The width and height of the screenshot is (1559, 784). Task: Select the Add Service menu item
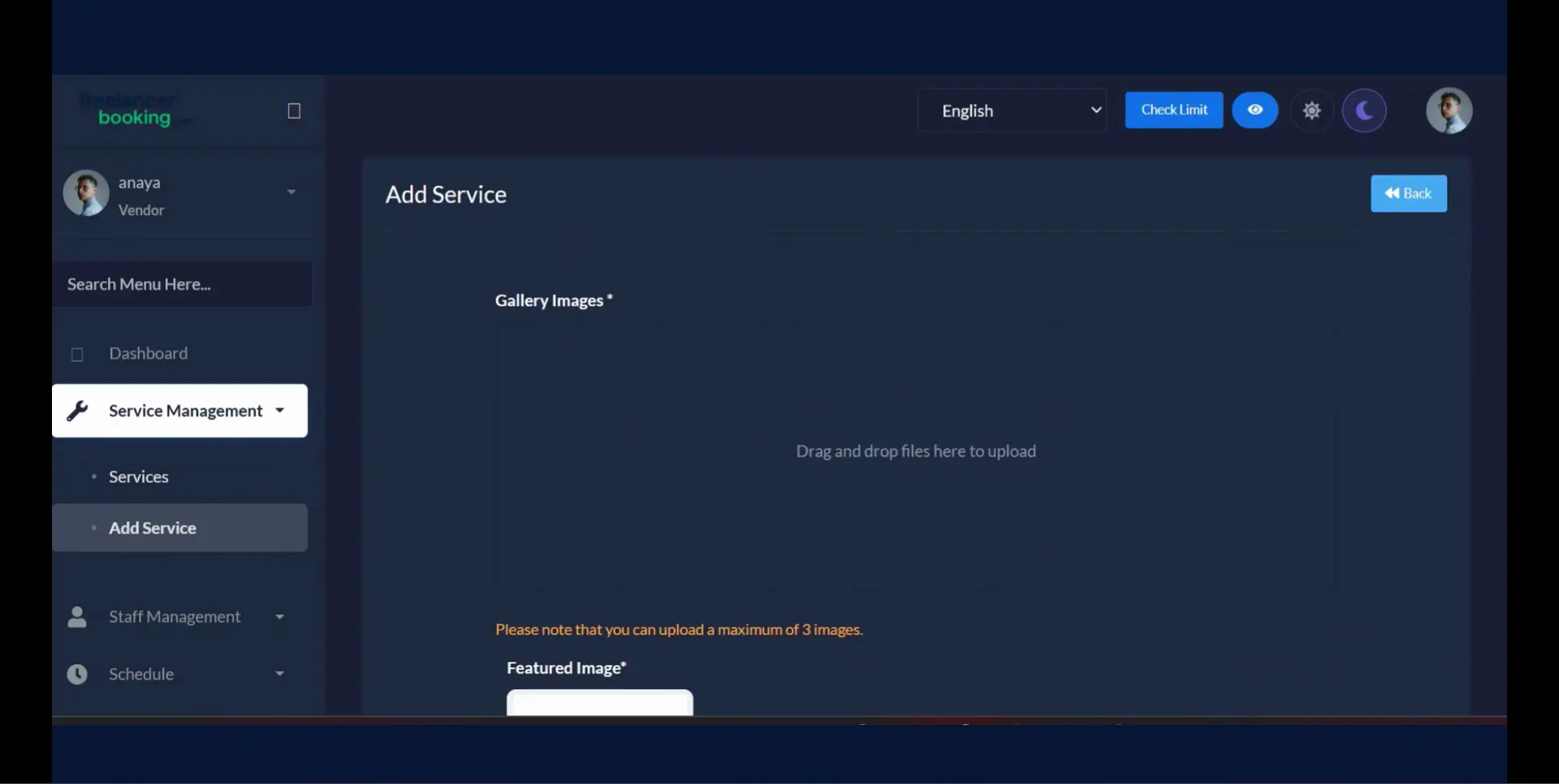(x=153, y=528)
